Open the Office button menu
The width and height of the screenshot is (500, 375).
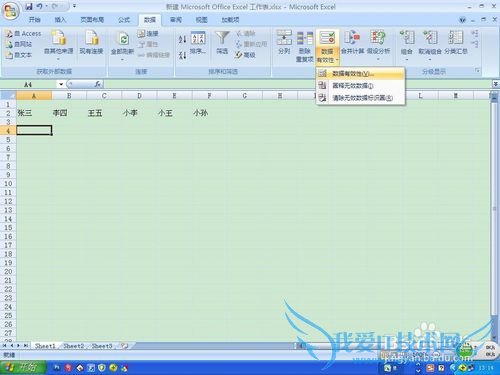tap(10, 11)
